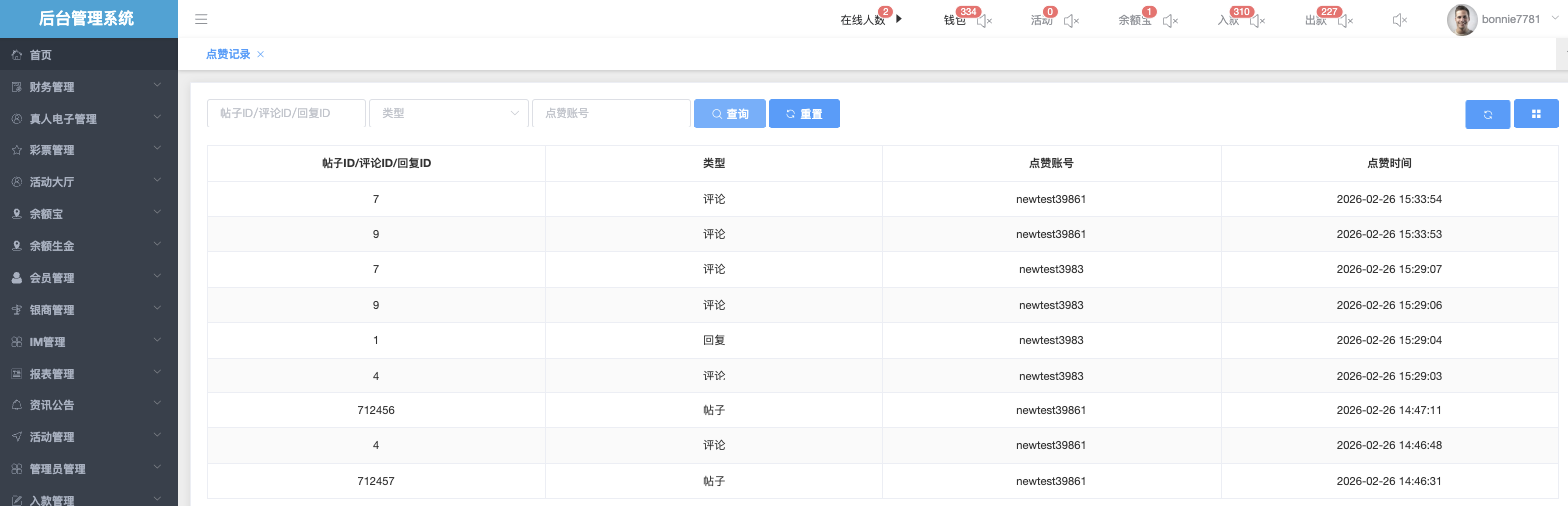Collapse sidebar with the hamburger icon
The image size is (1568, 506).
pyautogui.click(x=201, y=19)
